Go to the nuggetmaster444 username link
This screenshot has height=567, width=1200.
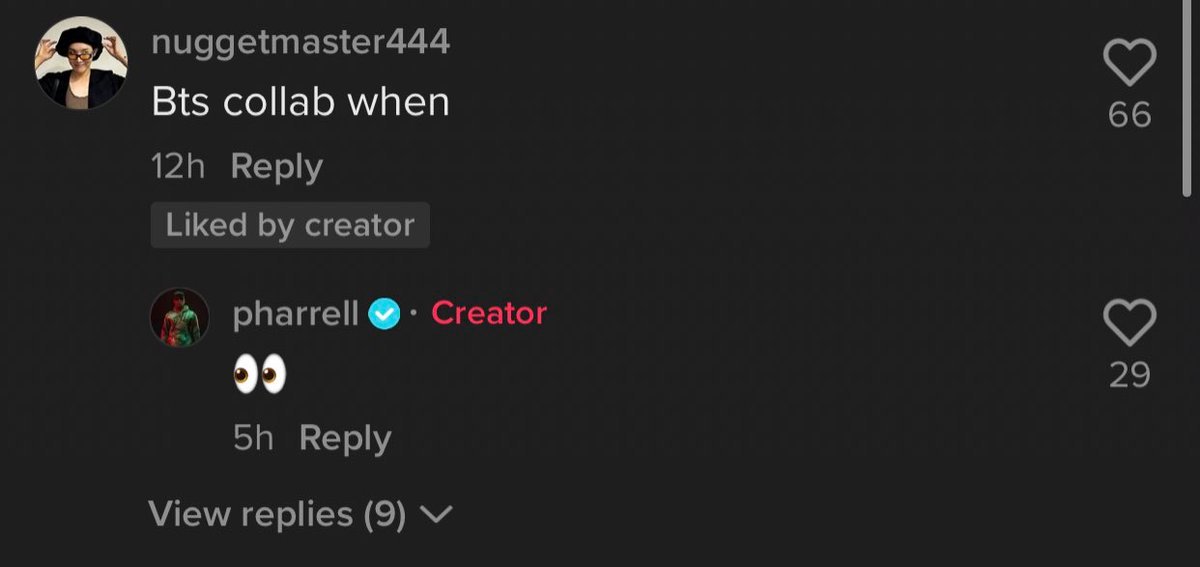(x=300, y=42)
